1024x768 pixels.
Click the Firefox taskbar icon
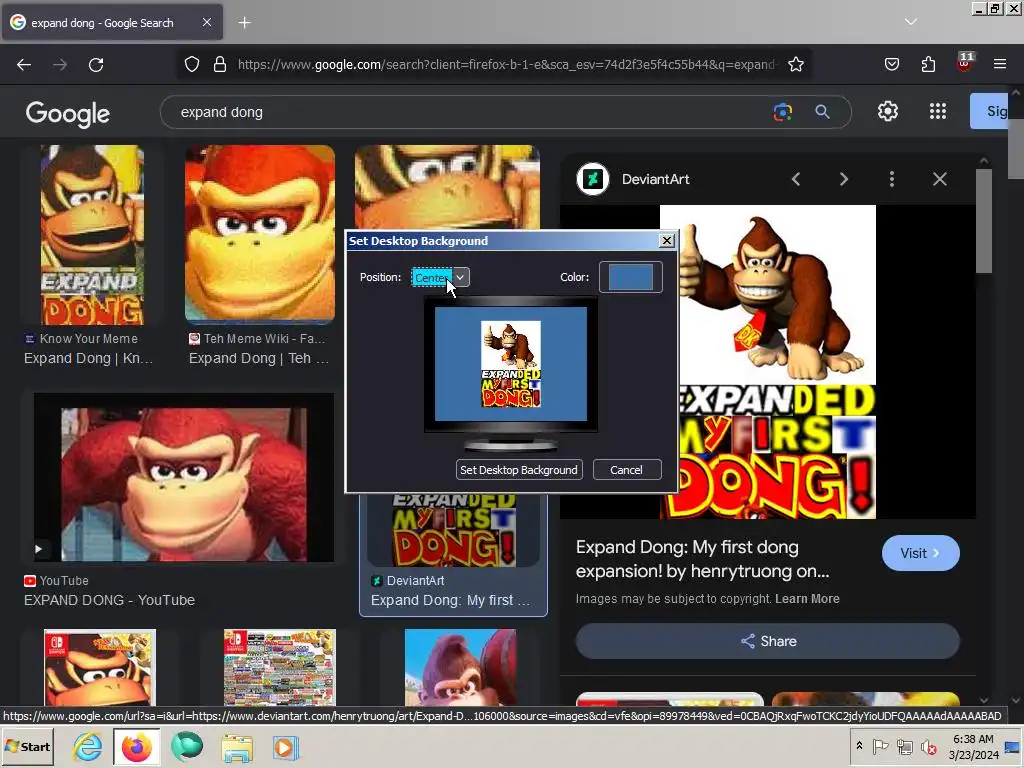pos(136,747)
